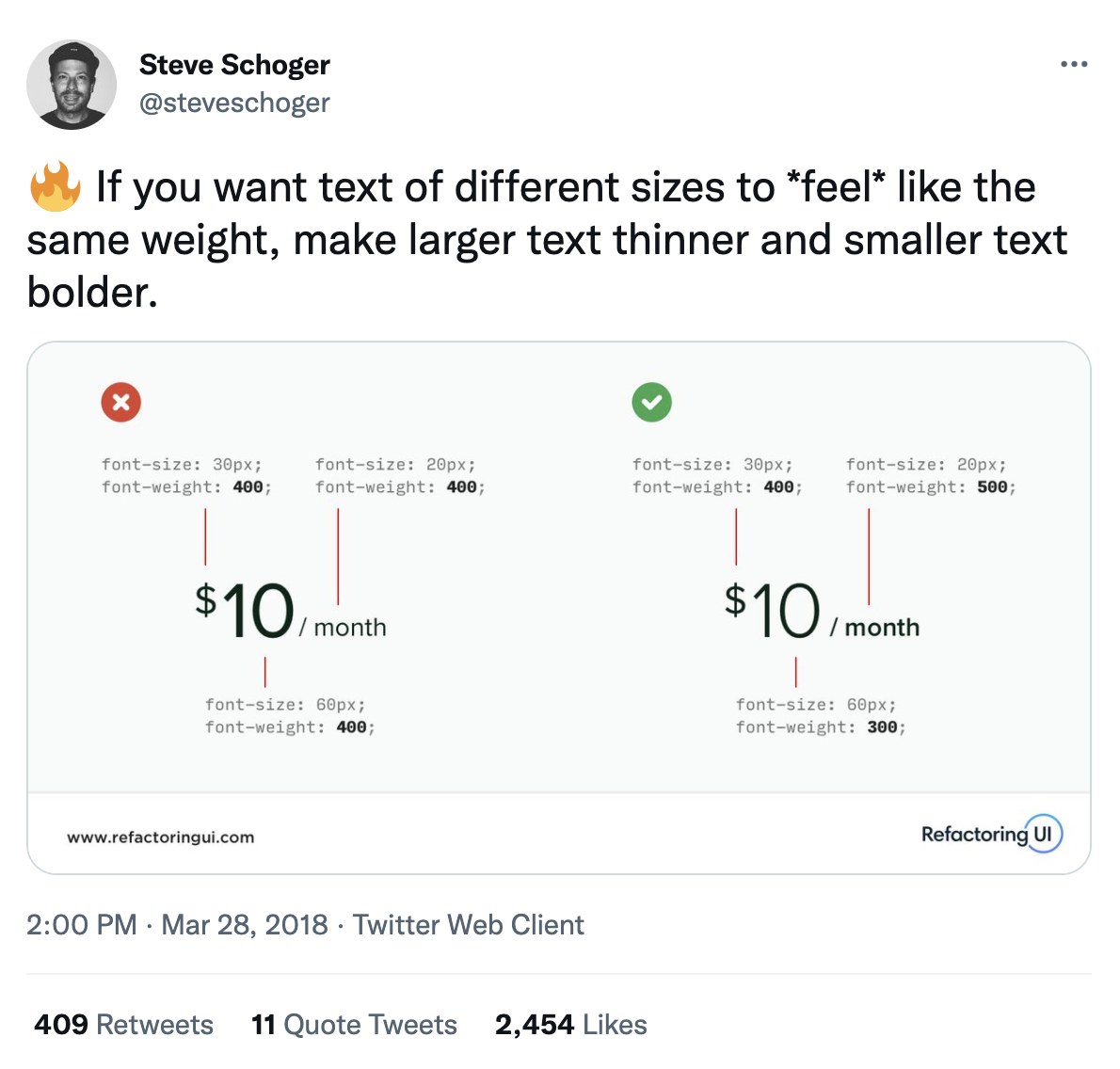Click the @steveschoger handle

(235, 103)
